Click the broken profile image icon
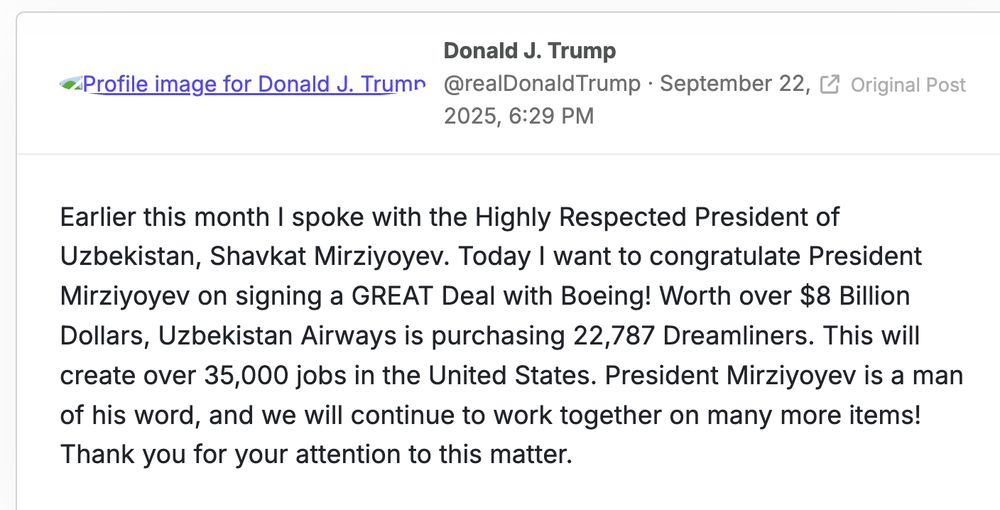Screen dimensions: 1000x510 pos(71,84)
